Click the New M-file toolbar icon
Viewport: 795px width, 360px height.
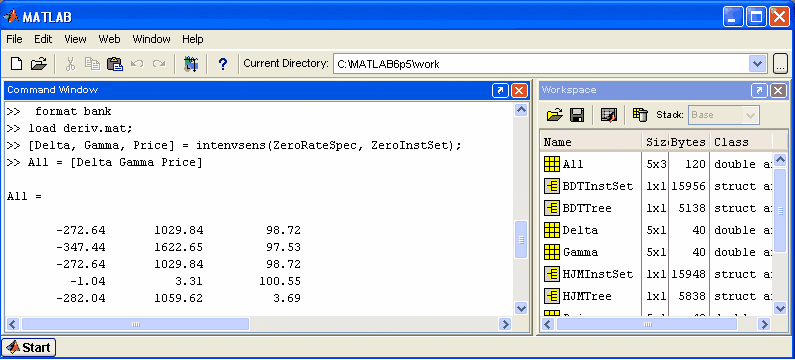click(x=17, y=64)
